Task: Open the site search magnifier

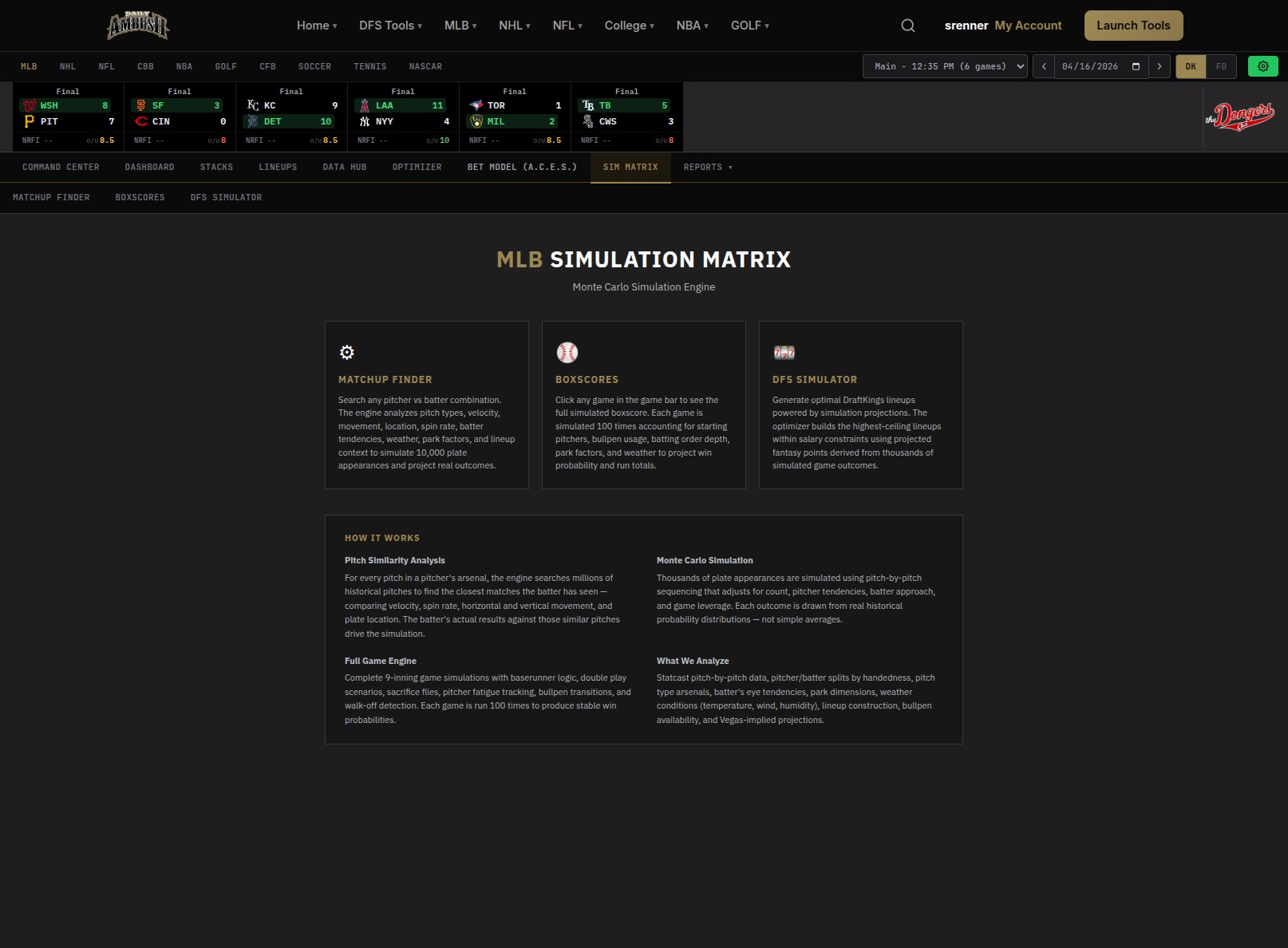Action: tap(907, 25)
